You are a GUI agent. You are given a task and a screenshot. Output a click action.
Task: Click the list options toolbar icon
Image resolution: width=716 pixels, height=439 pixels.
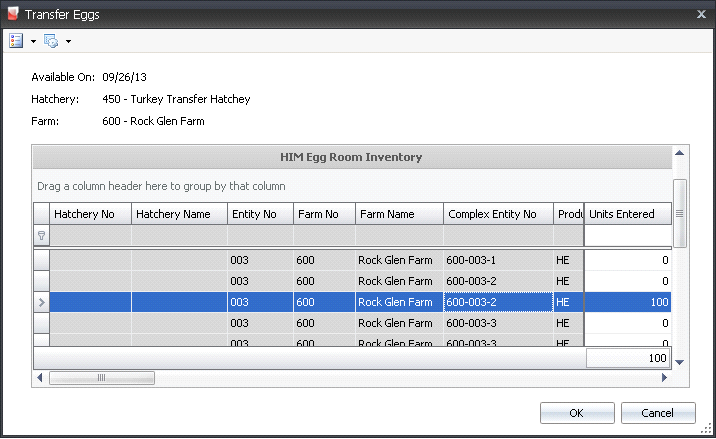(x=16, y=41)
